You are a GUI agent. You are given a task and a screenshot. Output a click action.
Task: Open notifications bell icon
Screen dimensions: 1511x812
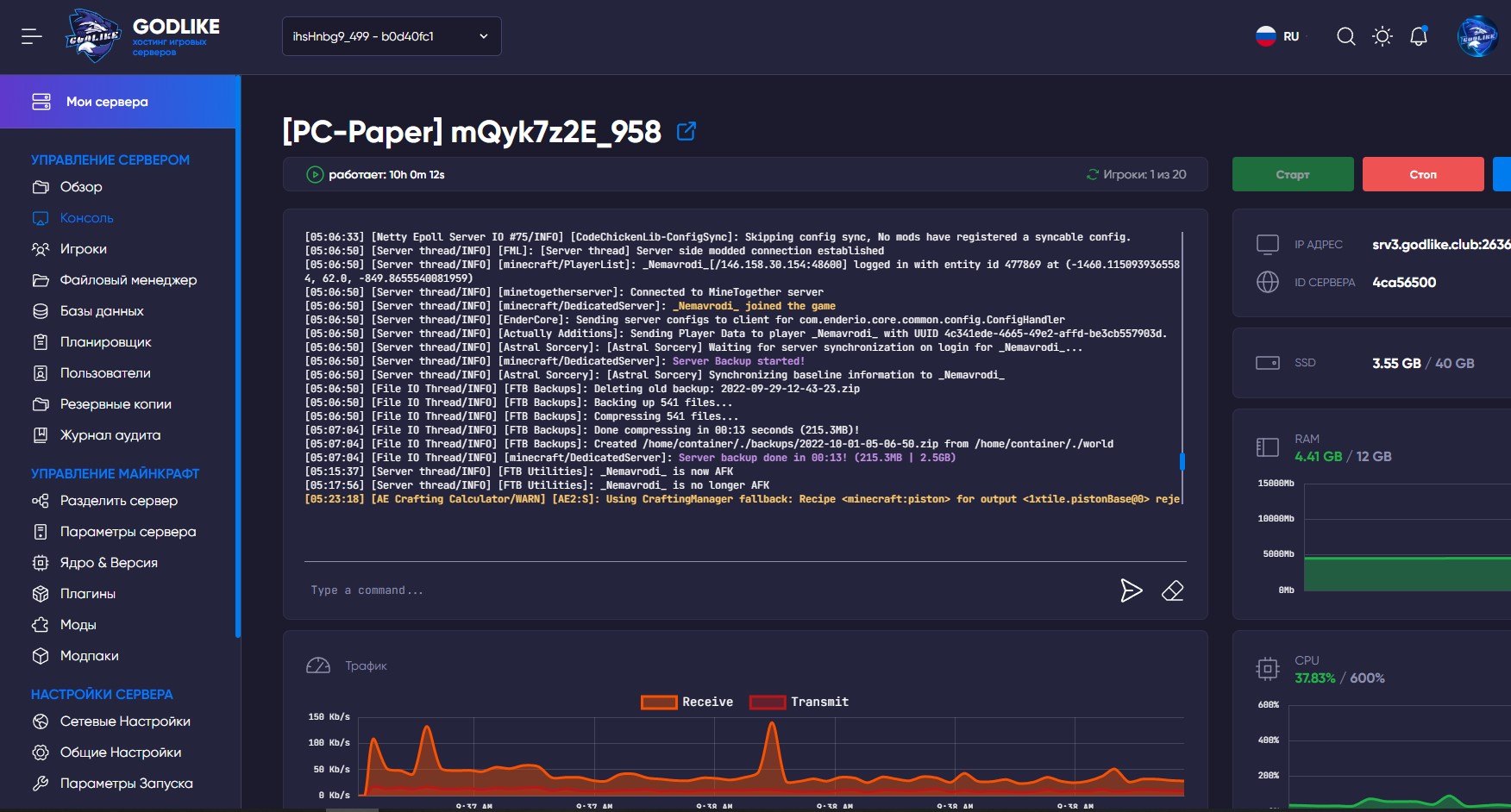[1419, 36]
